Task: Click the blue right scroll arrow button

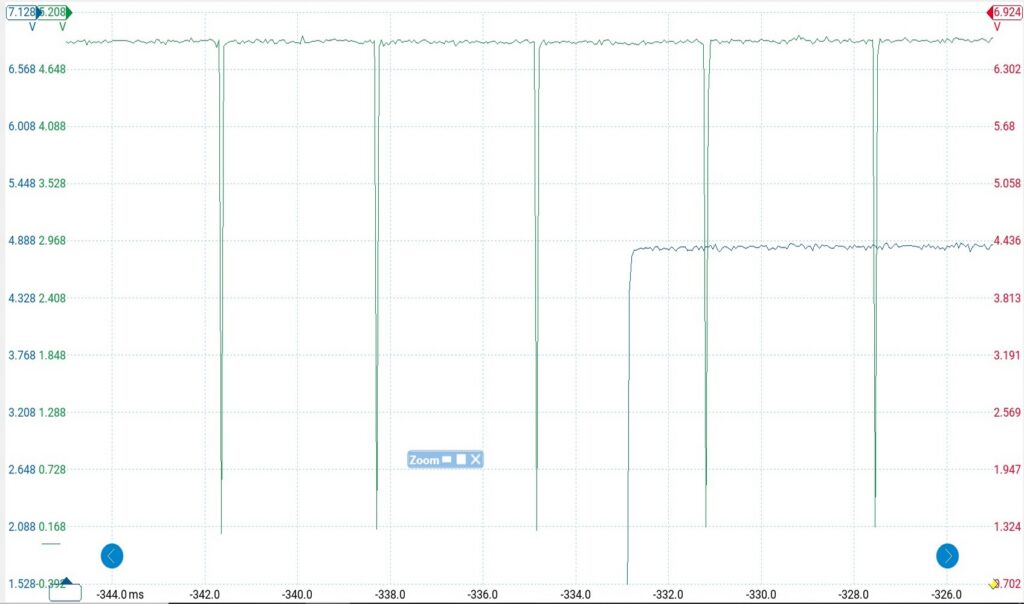Action: (947, 556)
